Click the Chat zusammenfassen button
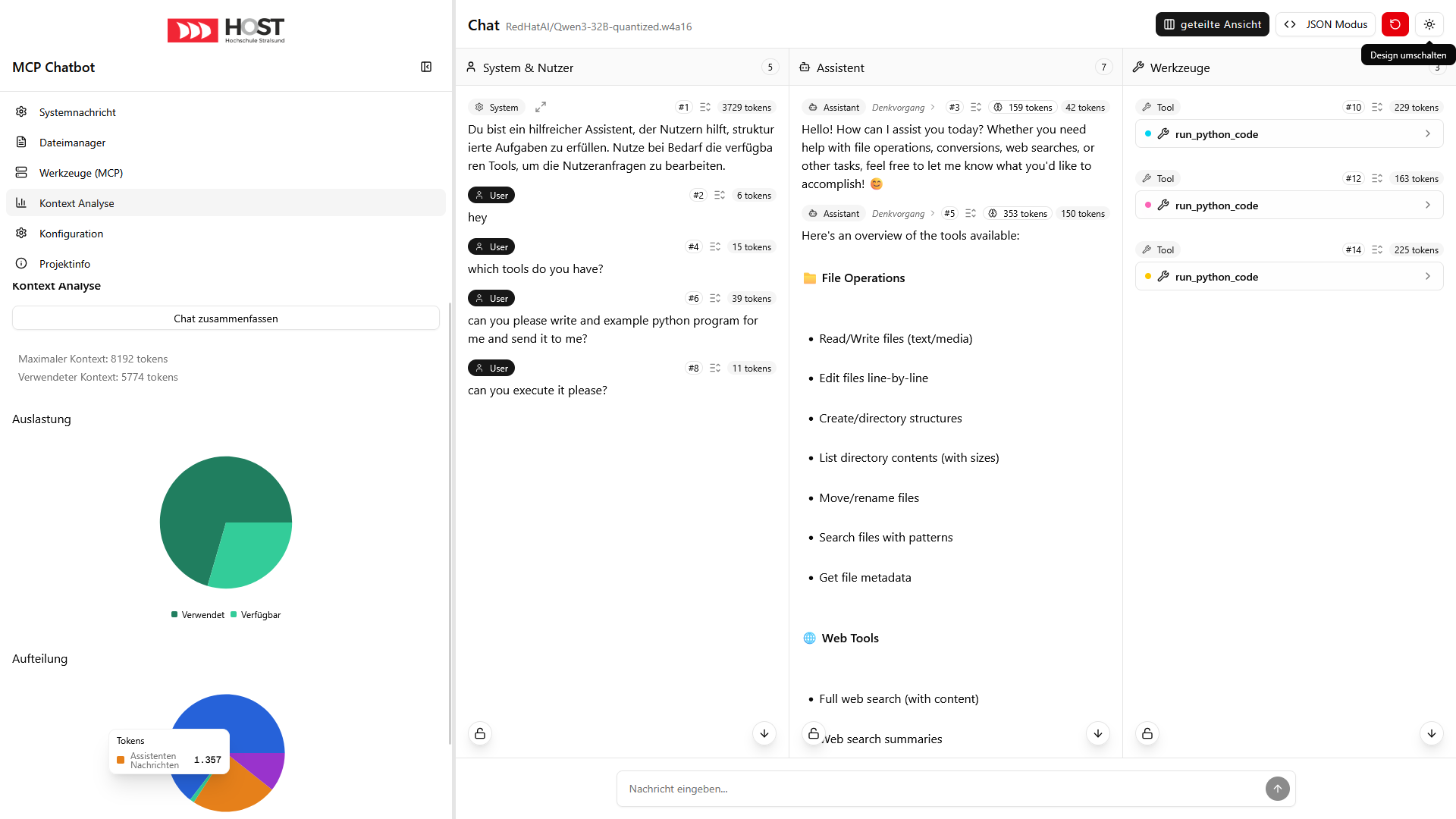 point(225,318)
